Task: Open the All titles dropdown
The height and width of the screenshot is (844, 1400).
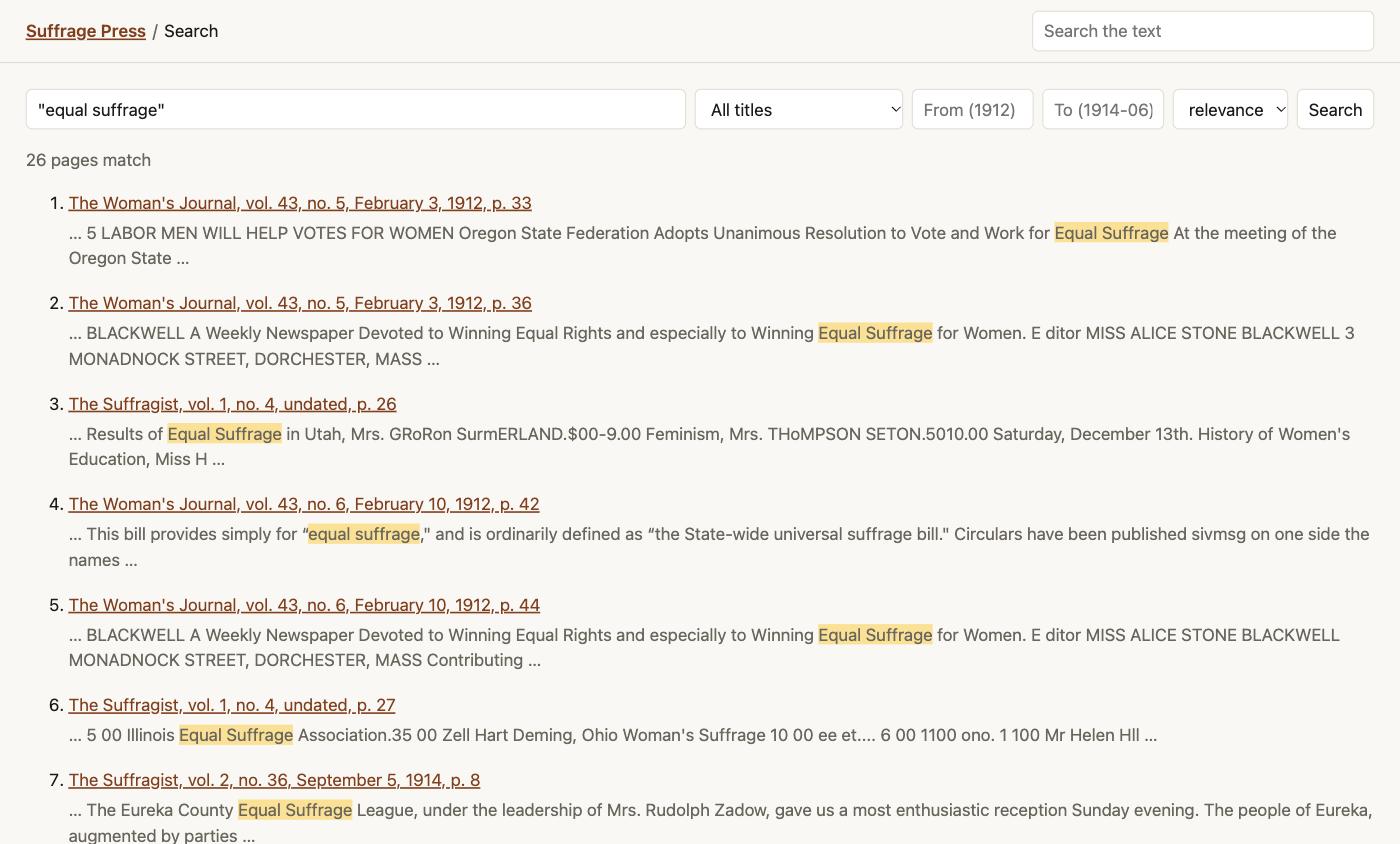Action: point(799,109)
